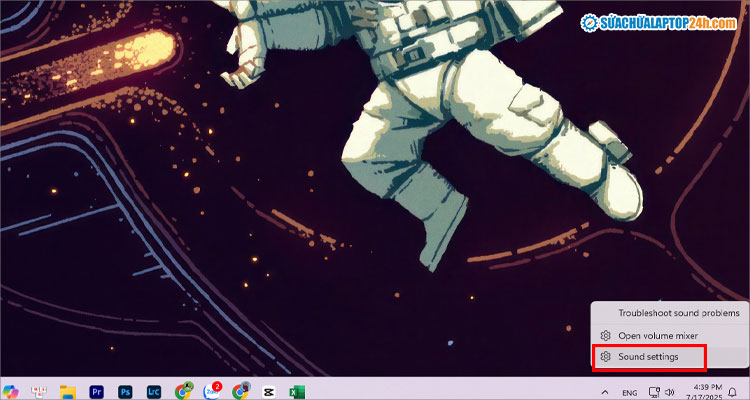
Task: Open File Explorer folder icon
Action: (x=68, y=391)
